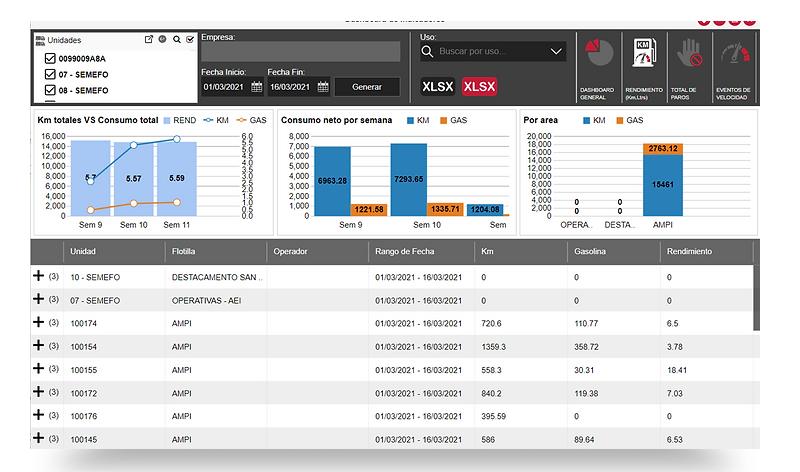800x472 pixels.
Task: Click the Sem 9 KM bar 6963.28
Action: [x=332, y=181]
